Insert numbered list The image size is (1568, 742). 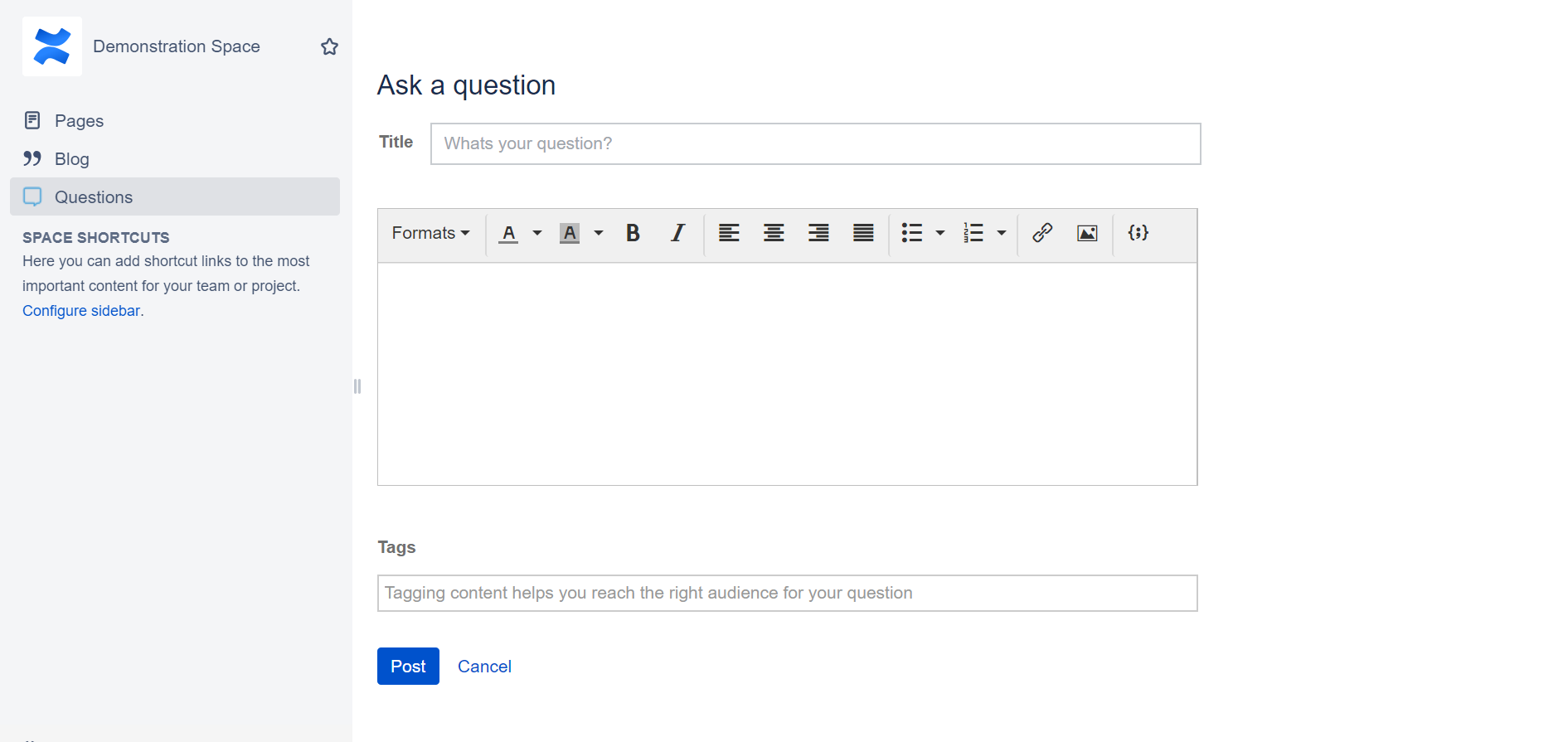pos(973,233)
